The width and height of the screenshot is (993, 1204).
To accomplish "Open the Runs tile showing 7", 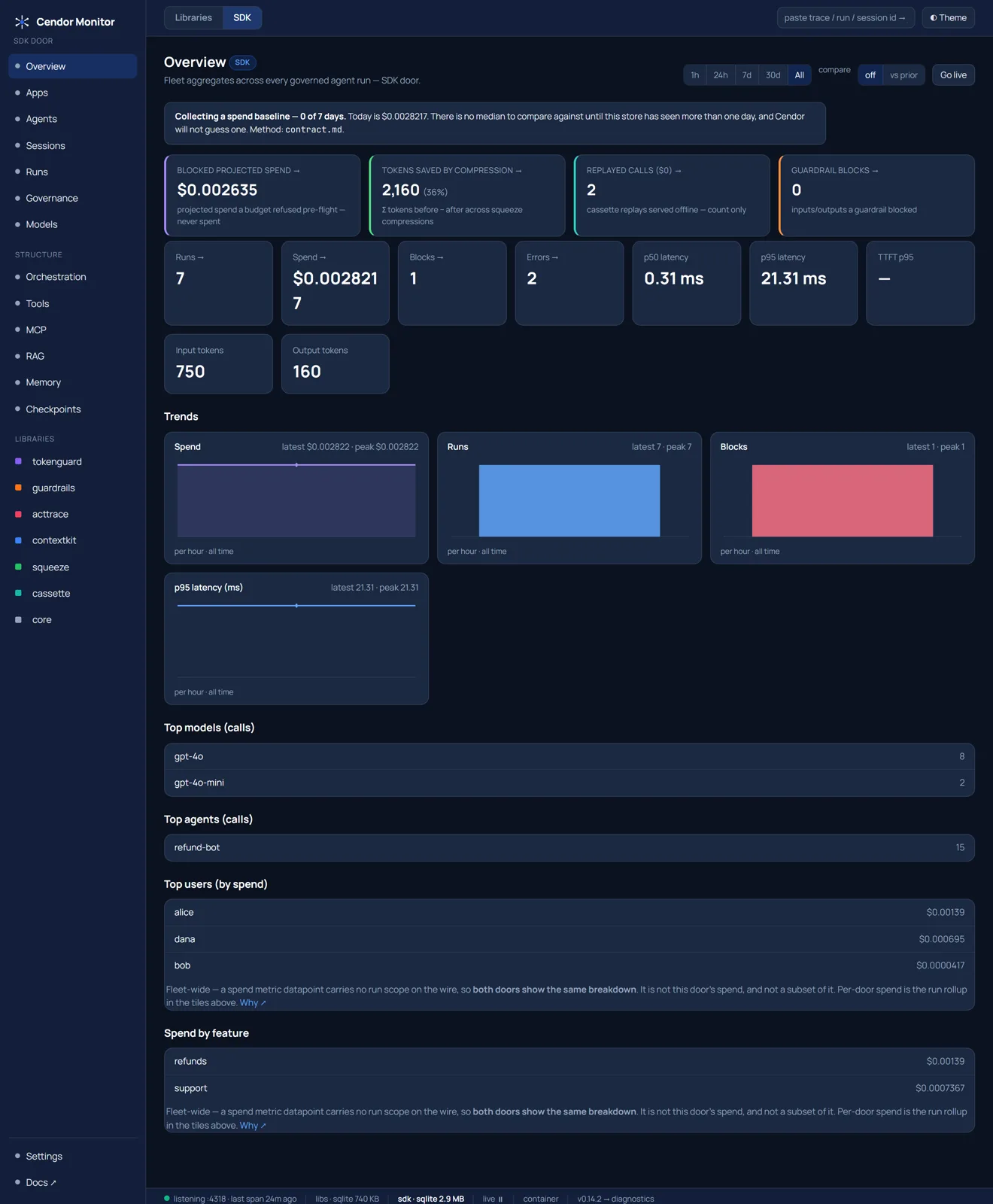I will 218,283.
